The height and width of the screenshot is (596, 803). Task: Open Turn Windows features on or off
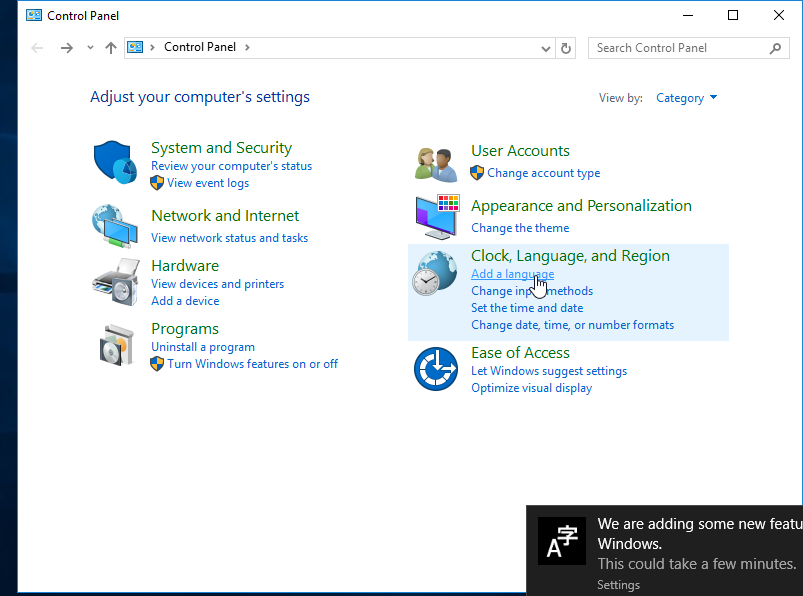tap(252, 364)
